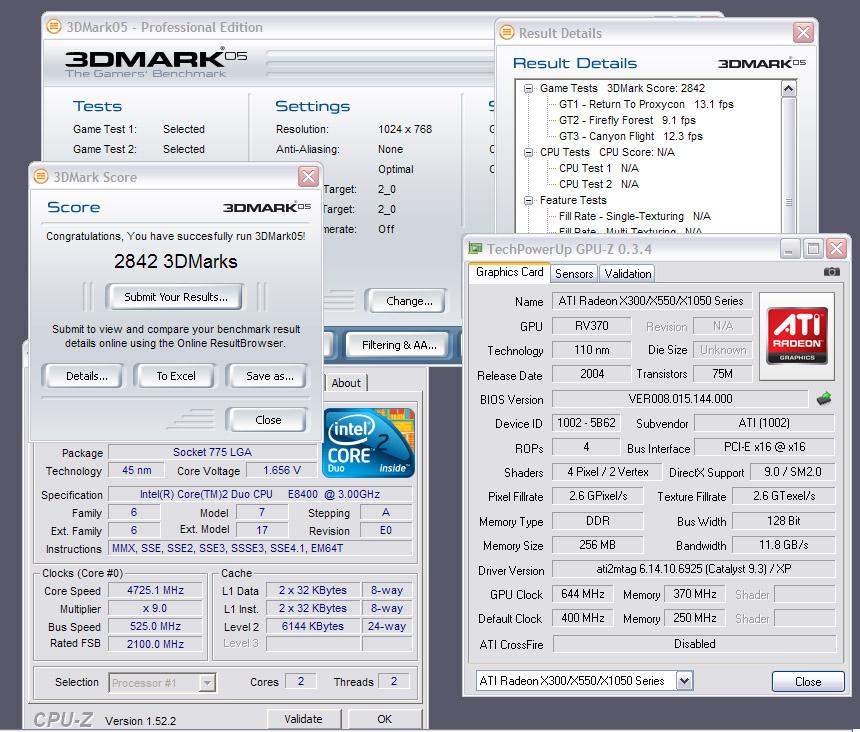The width and height of the screenshot is (860, 732).
Task: Click the Intel Core 2 Duo logo in CPU-Z
Action: point(369,442)
